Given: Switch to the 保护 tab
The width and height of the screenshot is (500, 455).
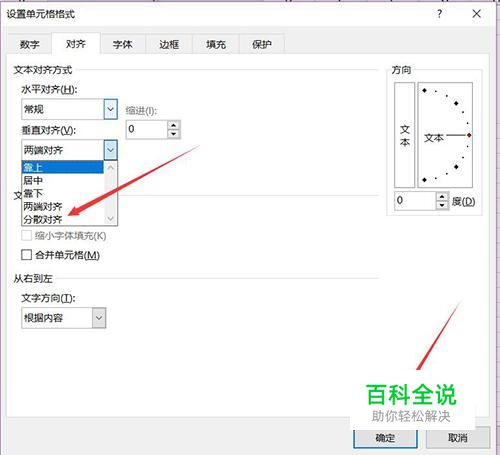Looking at the screenshot, I should pyautogui.click(x=262, y=44).
